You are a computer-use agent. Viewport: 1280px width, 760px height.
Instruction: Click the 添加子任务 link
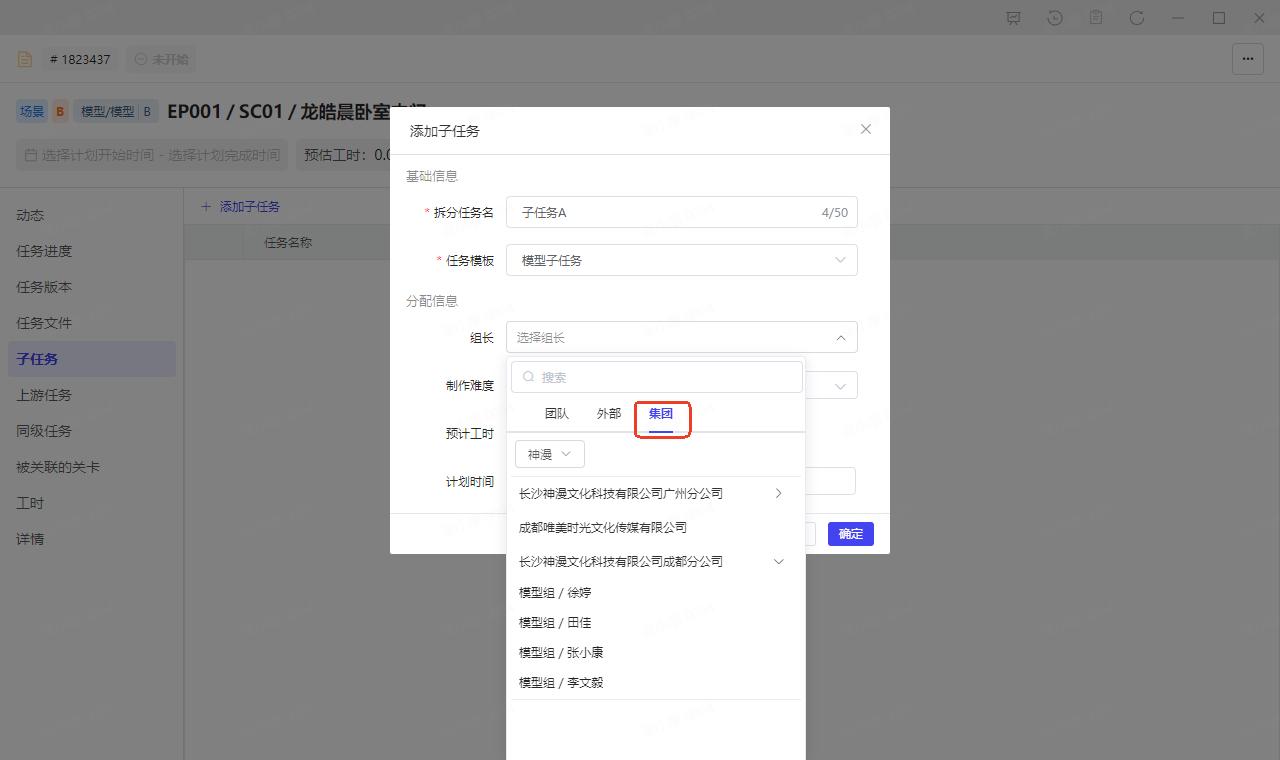click(x=240, y=206)
